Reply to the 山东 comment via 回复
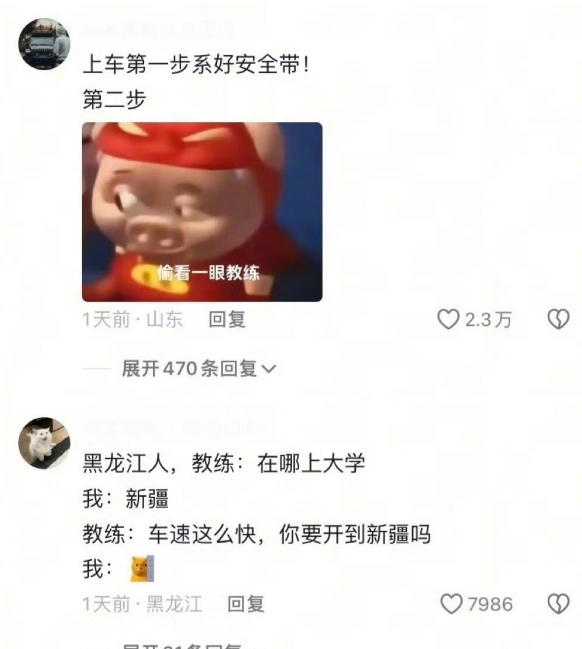 coord(227,320)
